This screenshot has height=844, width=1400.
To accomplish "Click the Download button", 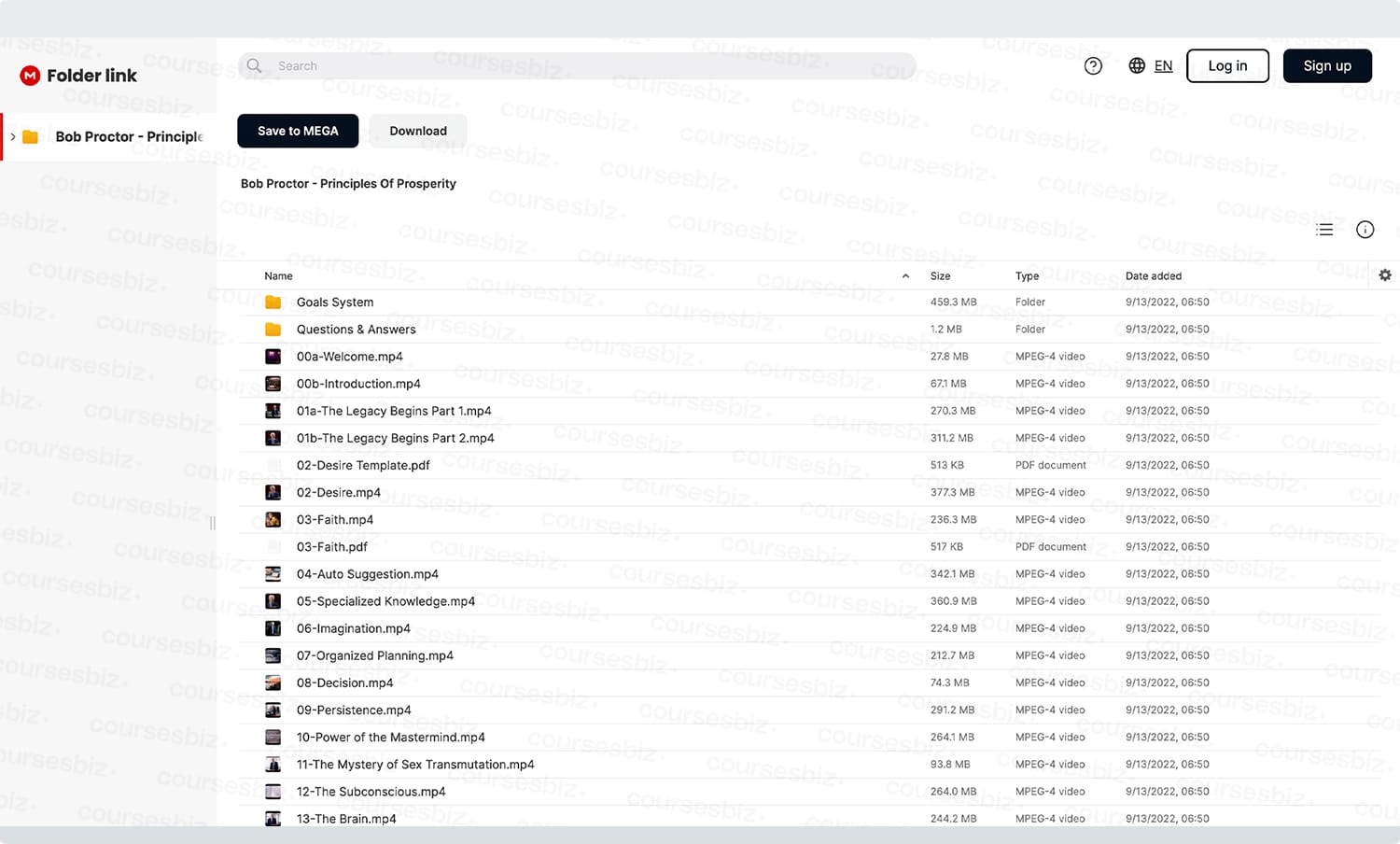I will coord(418,131).
